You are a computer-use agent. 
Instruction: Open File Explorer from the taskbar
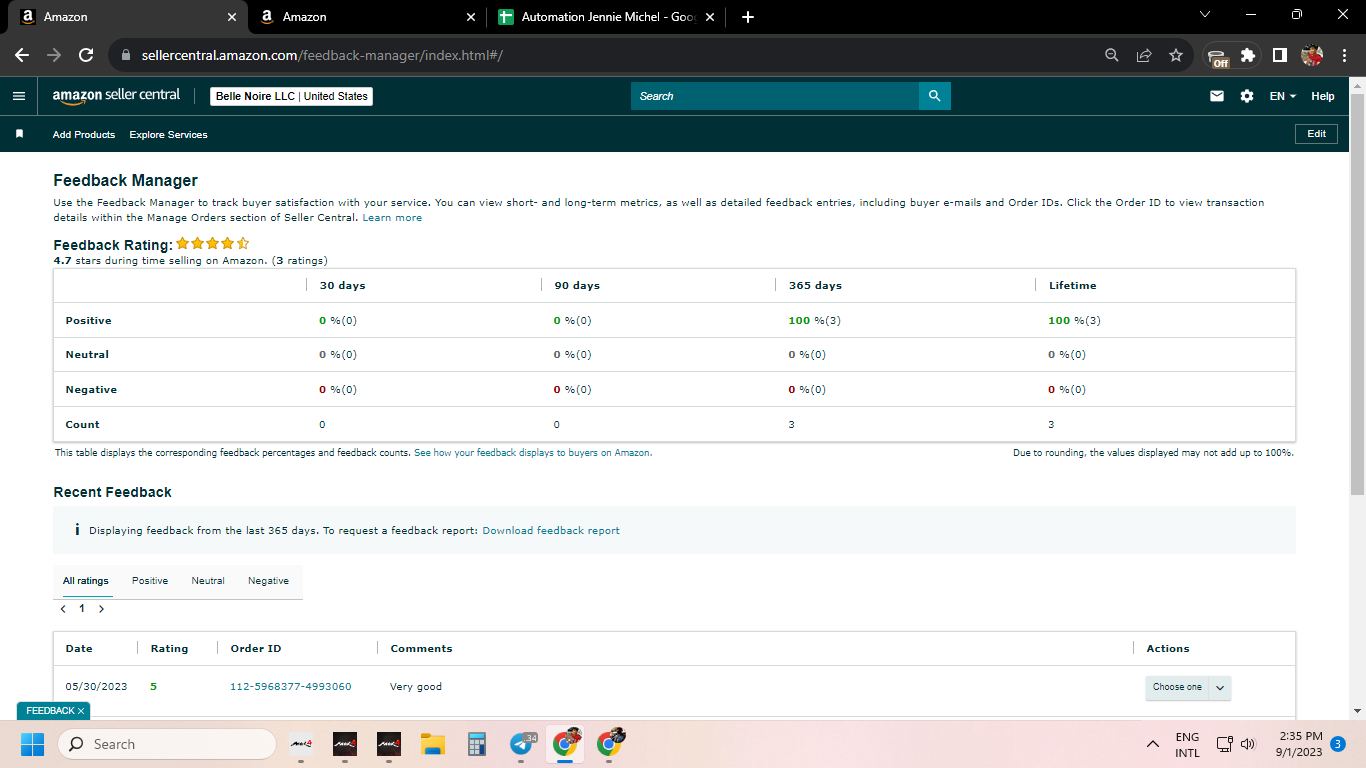click(x=432, y=744)
